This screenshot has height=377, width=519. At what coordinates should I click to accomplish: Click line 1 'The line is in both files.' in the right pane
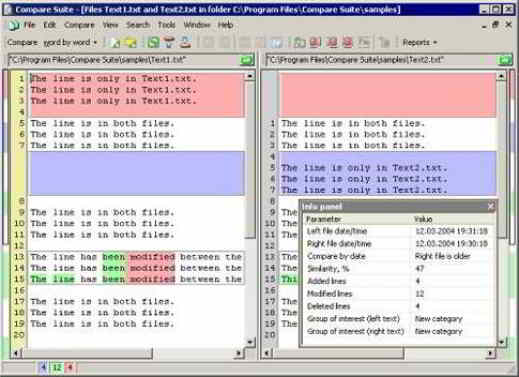[353, 123]
